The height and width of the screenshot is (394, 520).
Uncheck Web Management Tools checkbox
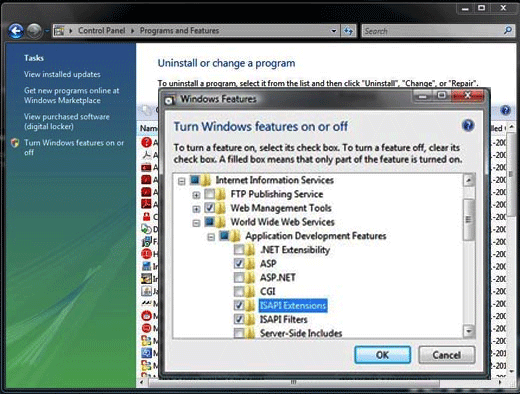point(209,208)
